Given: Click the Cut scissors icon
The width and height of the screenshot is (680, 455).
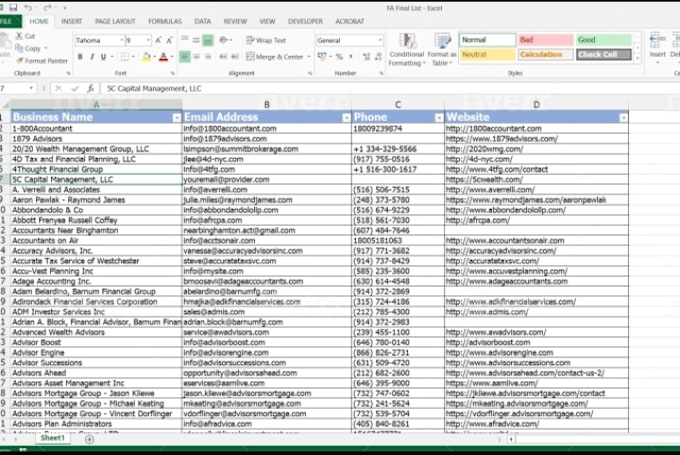Looking at the screenshot, I should [x=20, y=36].
